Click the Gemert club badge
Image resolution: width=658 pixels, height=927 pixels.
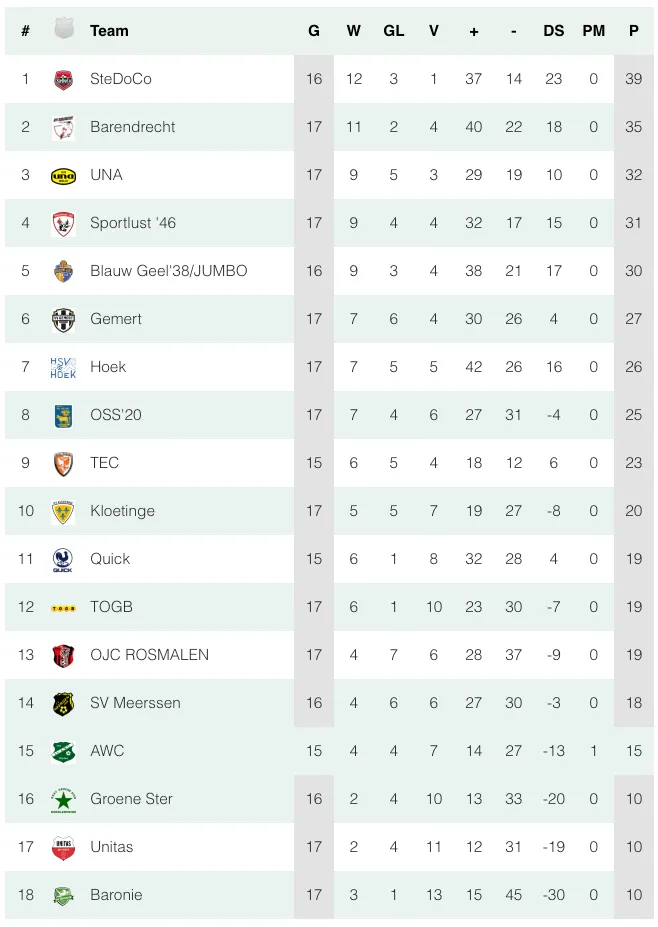[x=63, y=319]
